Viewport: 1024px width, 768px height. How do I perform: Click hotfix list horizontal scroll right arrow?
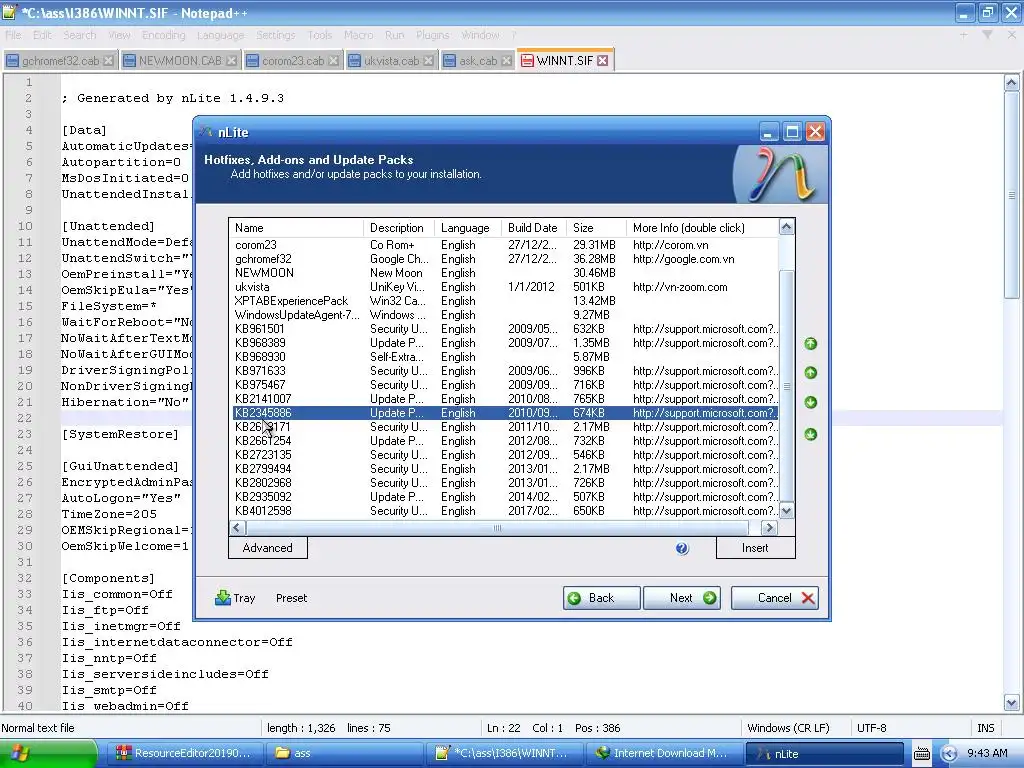tap(769, 528)
